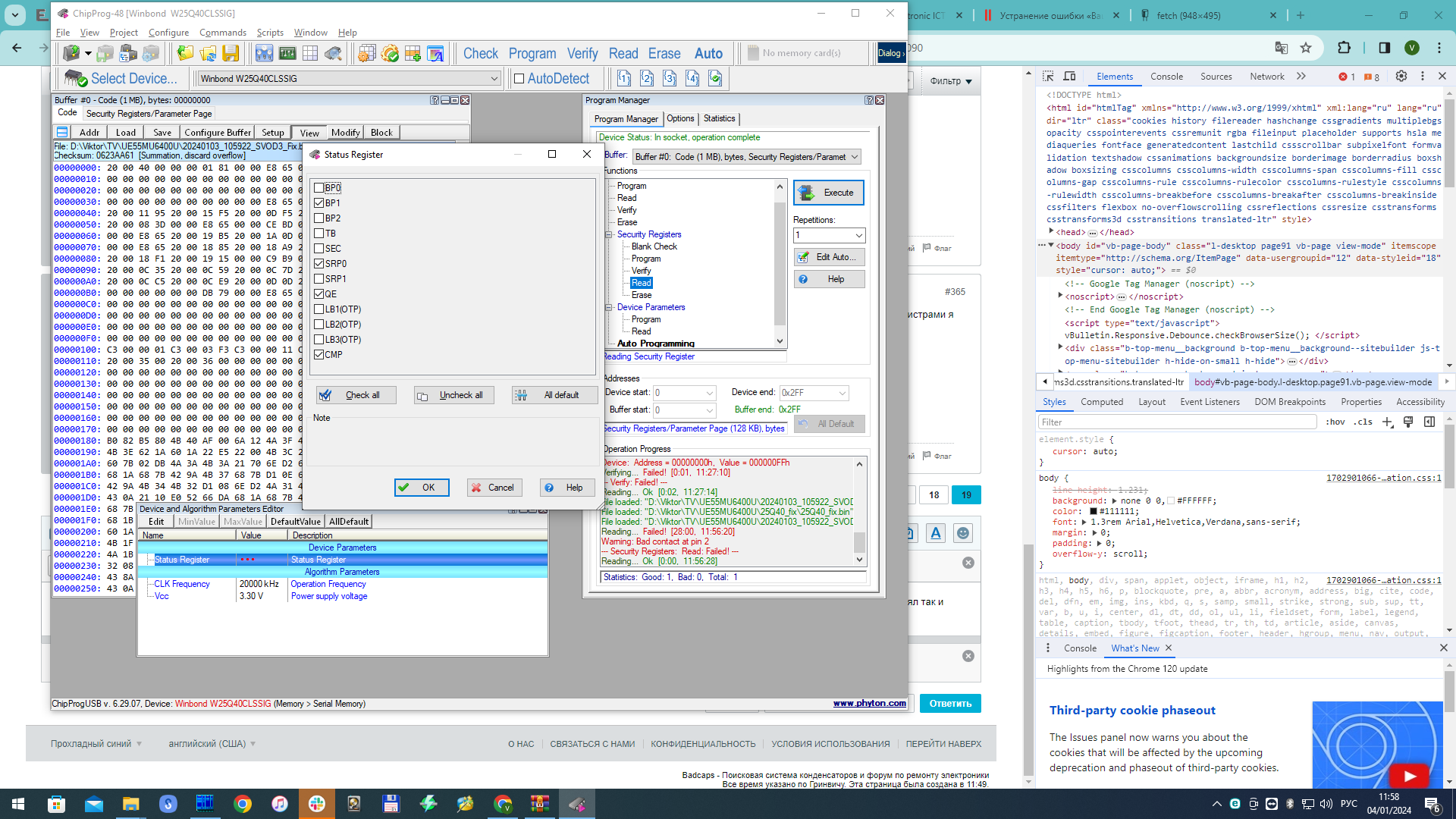
Task: Click the gear with green checkmark icon
Action: (x=390, y=53)
